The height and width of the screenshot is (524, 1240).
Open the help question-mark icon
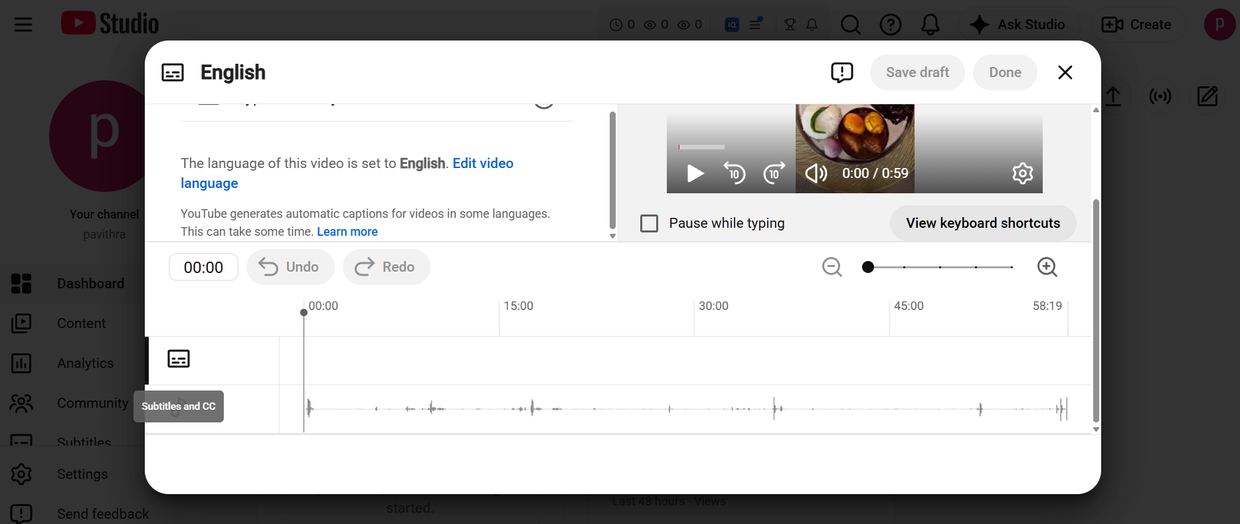click(x=890, y=25)
